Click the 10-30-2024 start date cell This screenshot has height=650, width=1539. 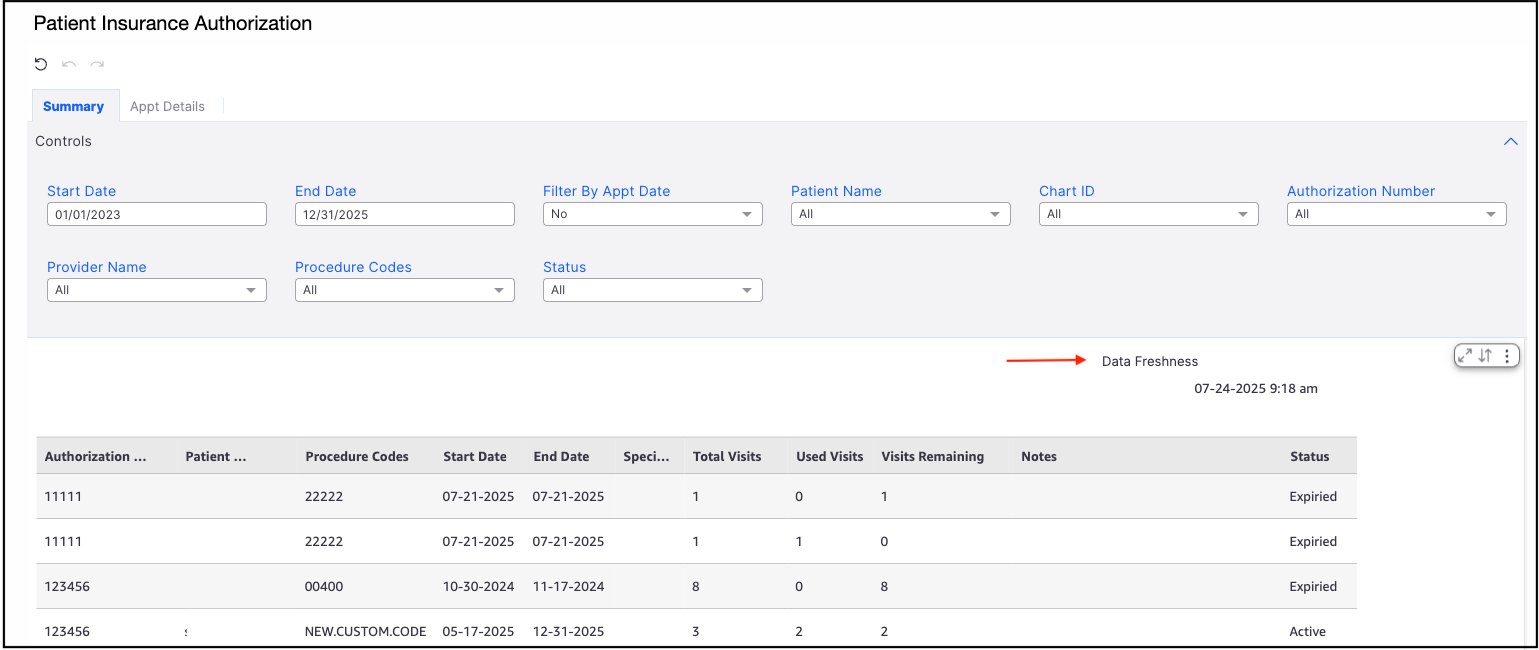click(x=479, y=586)
